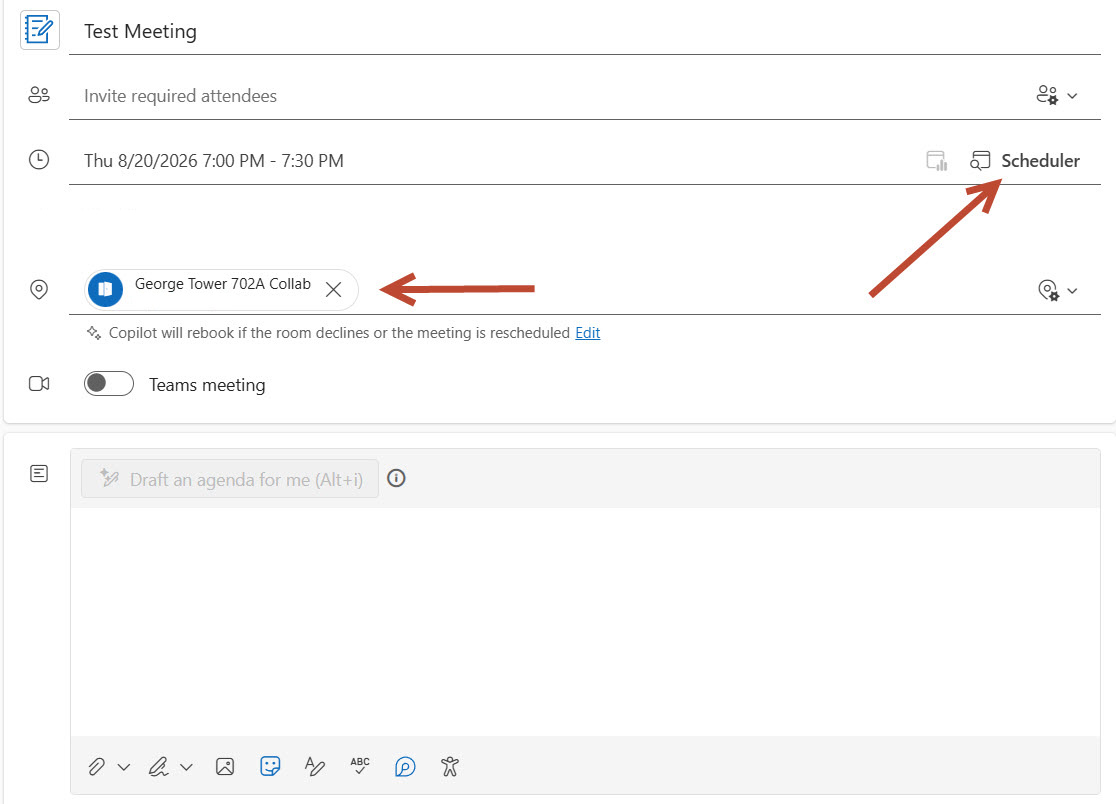Remove George Tower 702A Collab with X

tap(333, 290)
